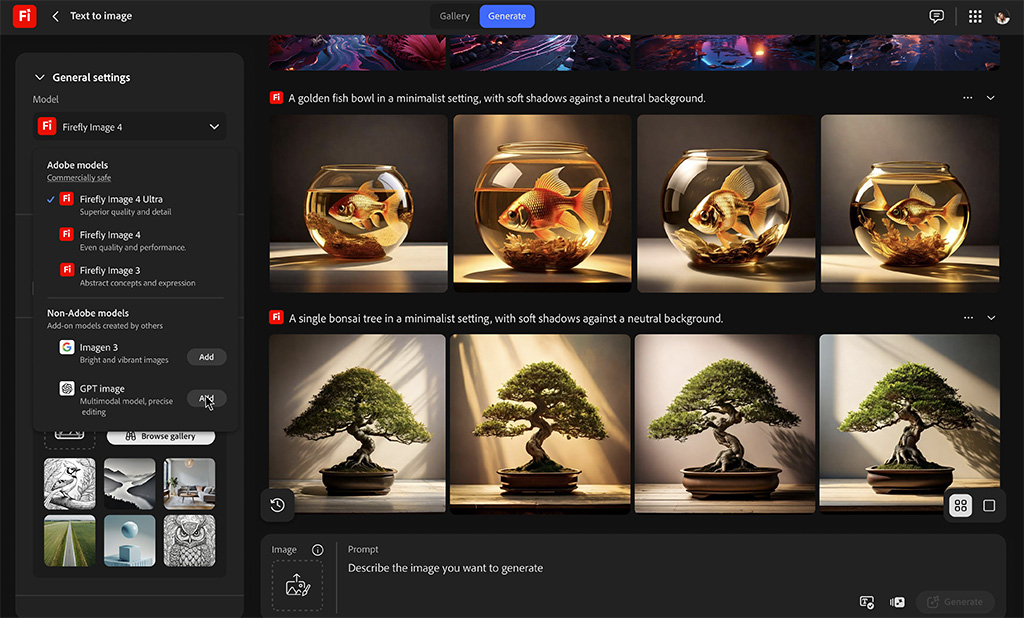Click the disabled Generate button at bottom
Screen dimensions: 1024x618
(955, 602)
